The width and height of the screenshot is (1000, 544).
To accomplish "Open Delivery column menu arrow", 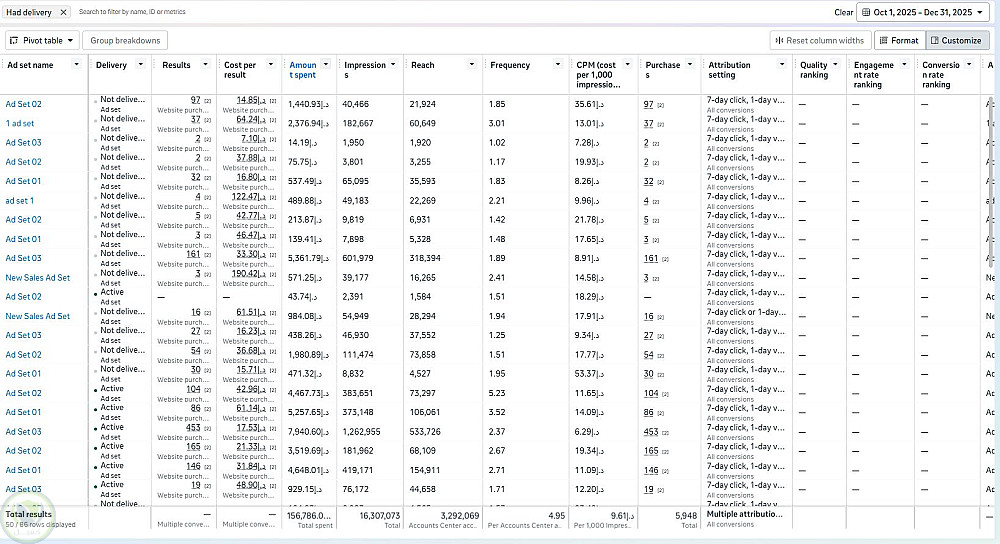I will (140, 64).
